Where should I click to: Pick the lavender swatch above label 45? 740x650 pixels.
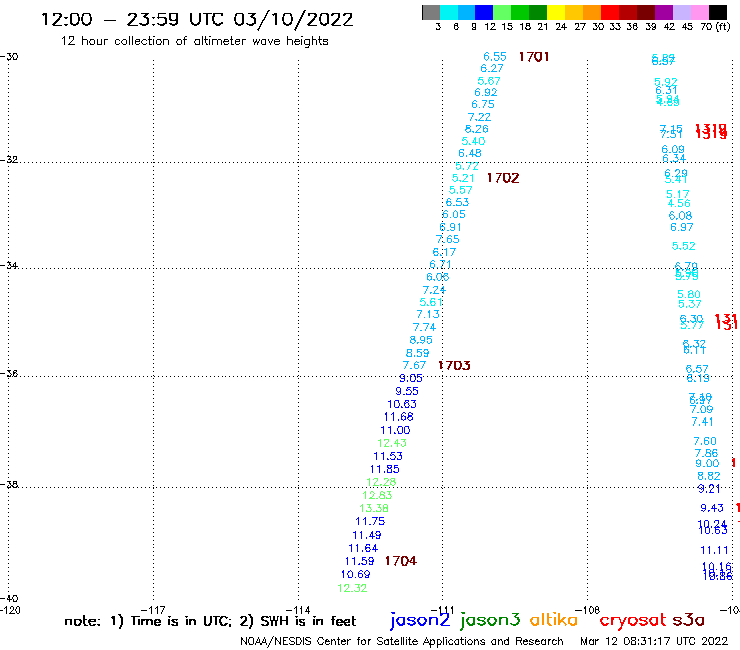tap(681, 12)
